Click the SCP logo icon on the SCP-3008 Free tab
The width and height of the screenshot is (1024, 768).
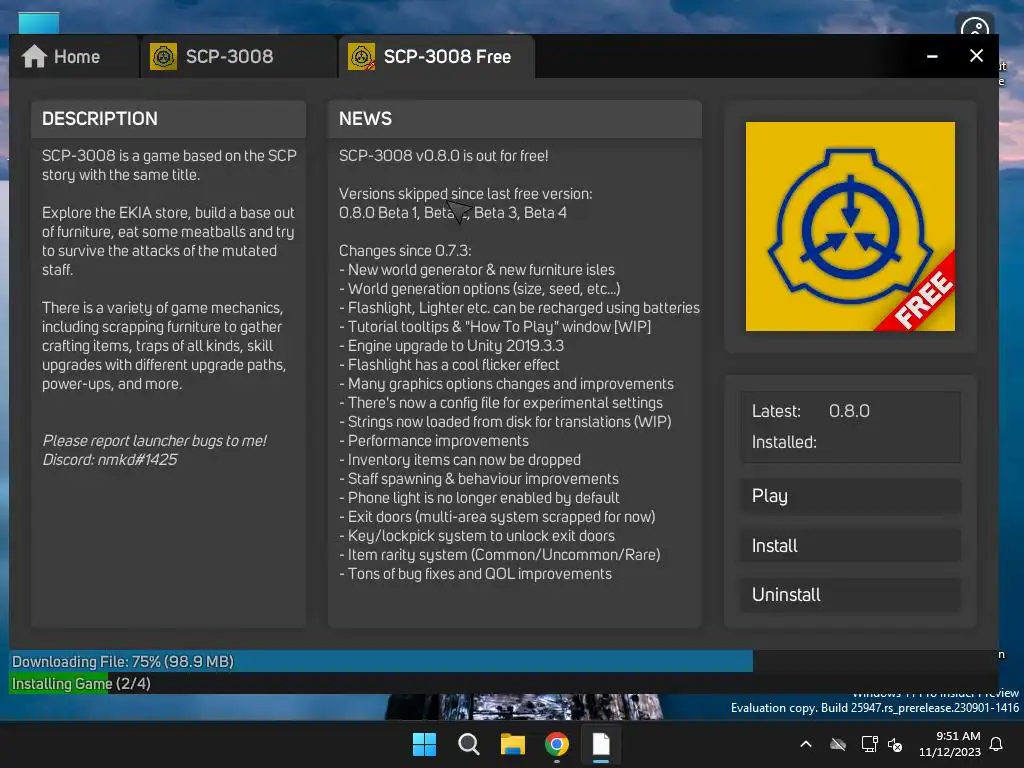pos(361,57)
